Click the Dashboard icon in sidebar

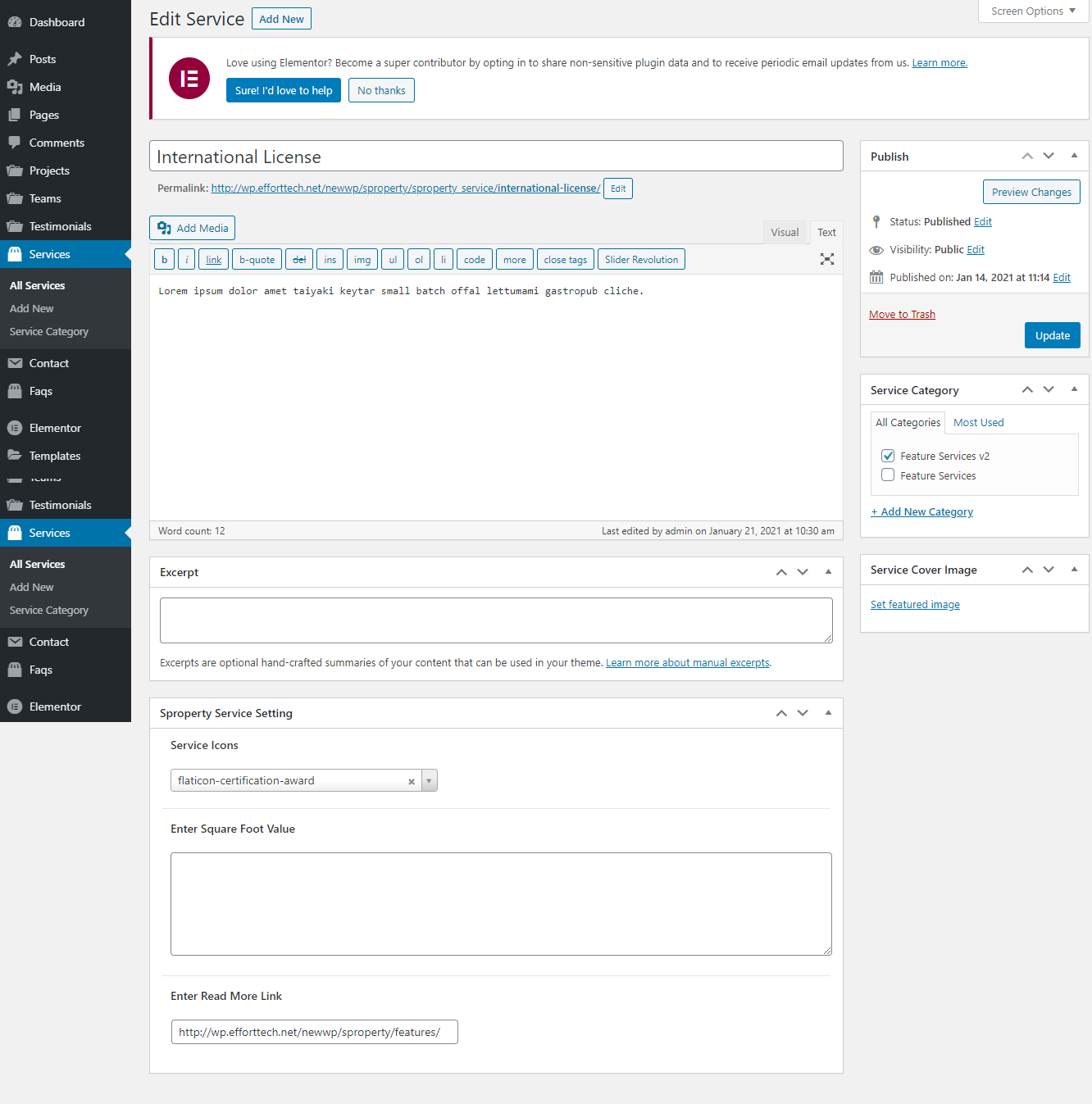click(x=15, y=22)
